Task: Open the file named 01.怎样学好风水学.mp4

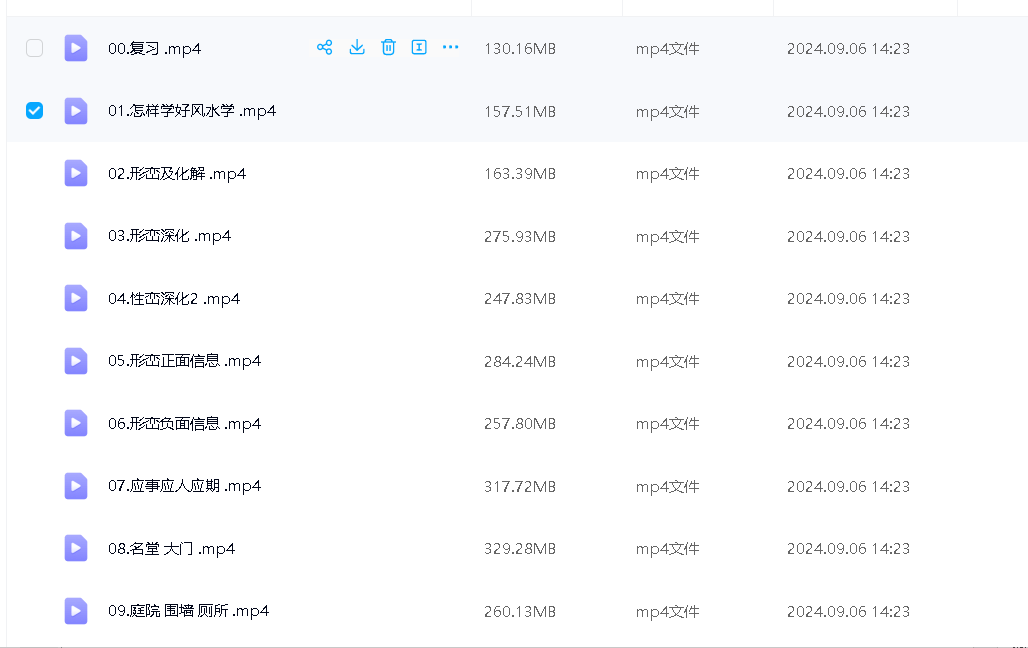Action: click(x=191, y=111)
